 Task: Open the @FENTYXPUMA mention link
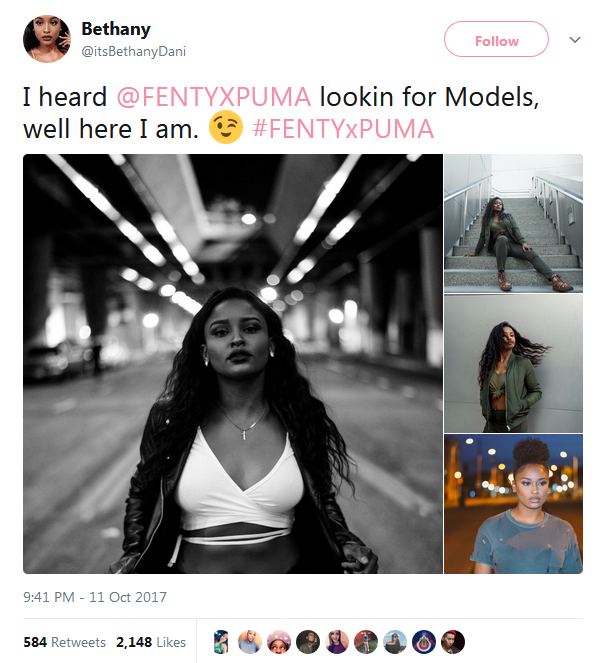tap(214, 98)
